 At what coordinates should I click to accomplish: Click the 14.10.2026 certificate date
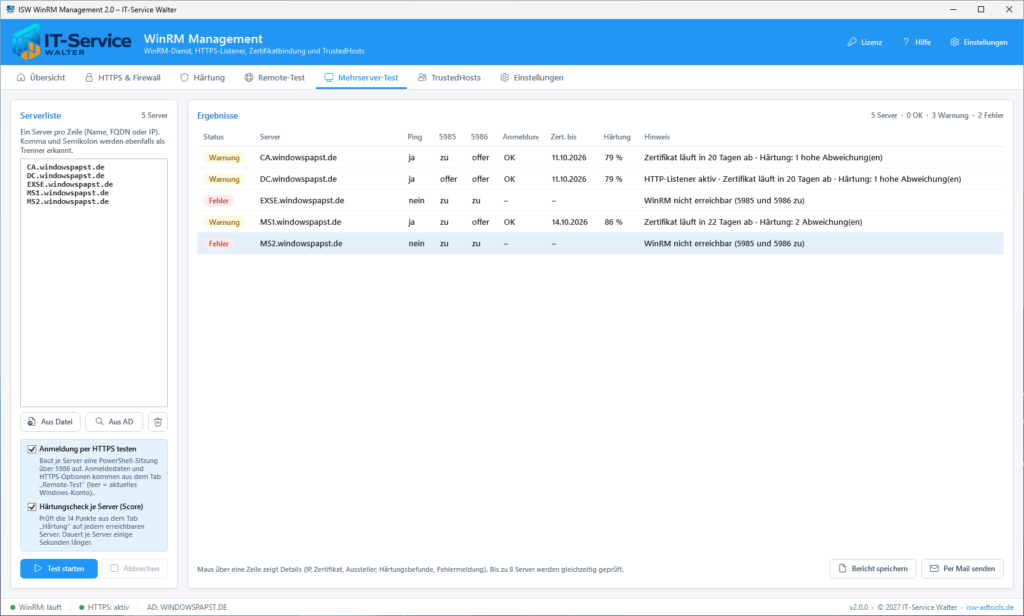[x=569, y=222]
